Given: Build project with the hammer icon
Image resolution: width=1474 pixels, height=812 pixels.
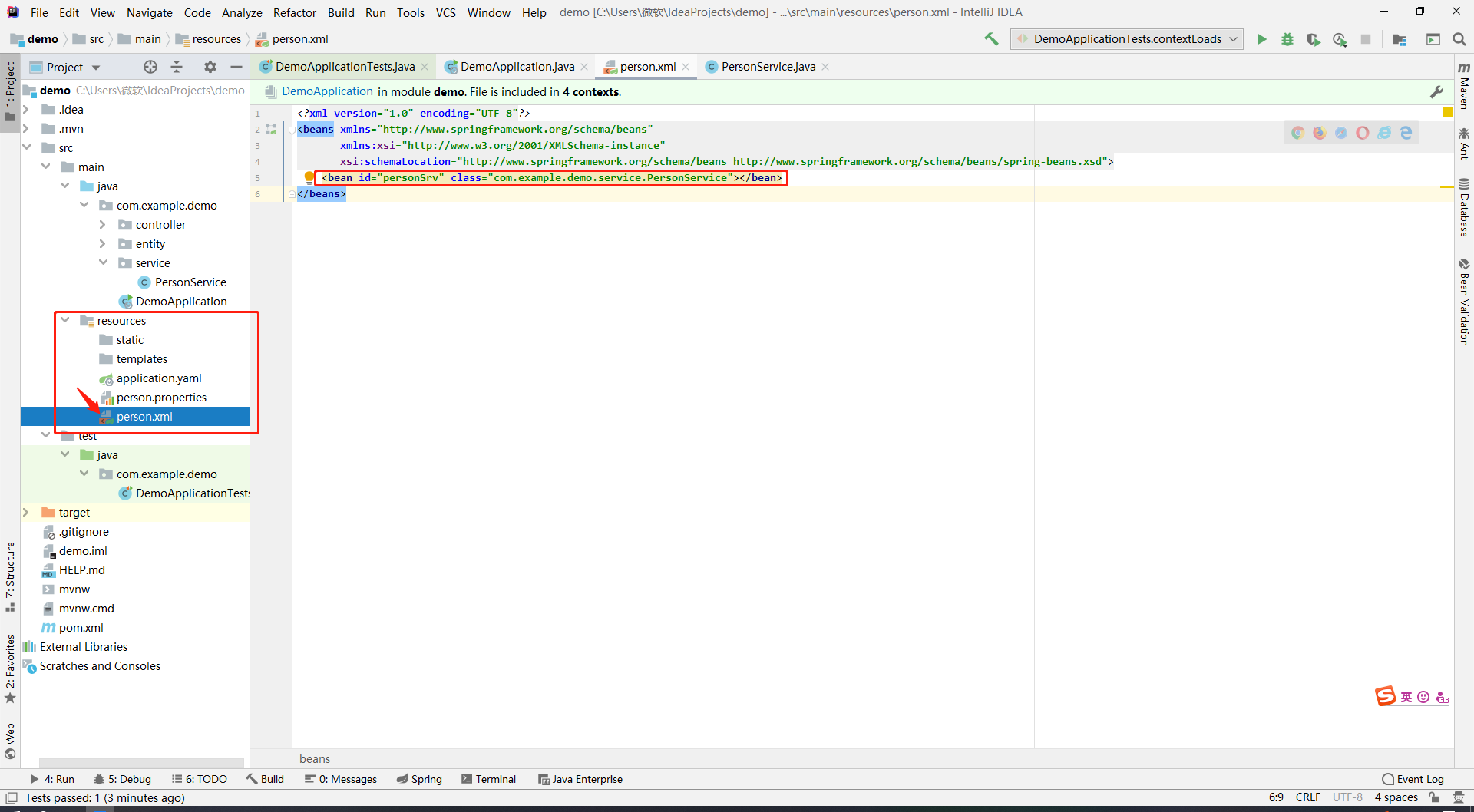Looking at the screenshot, I should pyautogui.click(x=991, y=39).
